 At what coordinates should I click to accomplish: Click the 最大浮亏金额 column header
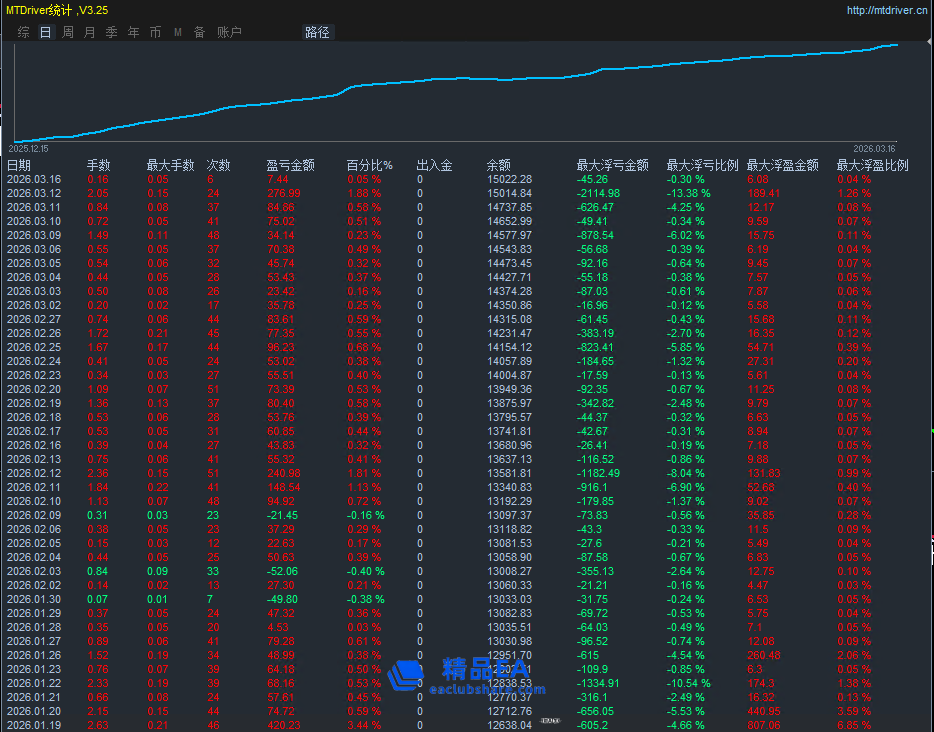point(612,165)
